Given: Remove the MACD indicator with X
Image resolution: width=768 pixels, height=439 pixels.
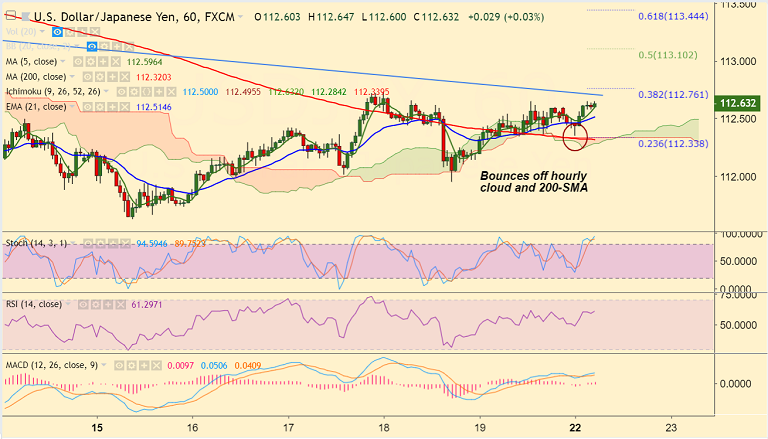Looking at the screenshot, I should click(157, 366).
